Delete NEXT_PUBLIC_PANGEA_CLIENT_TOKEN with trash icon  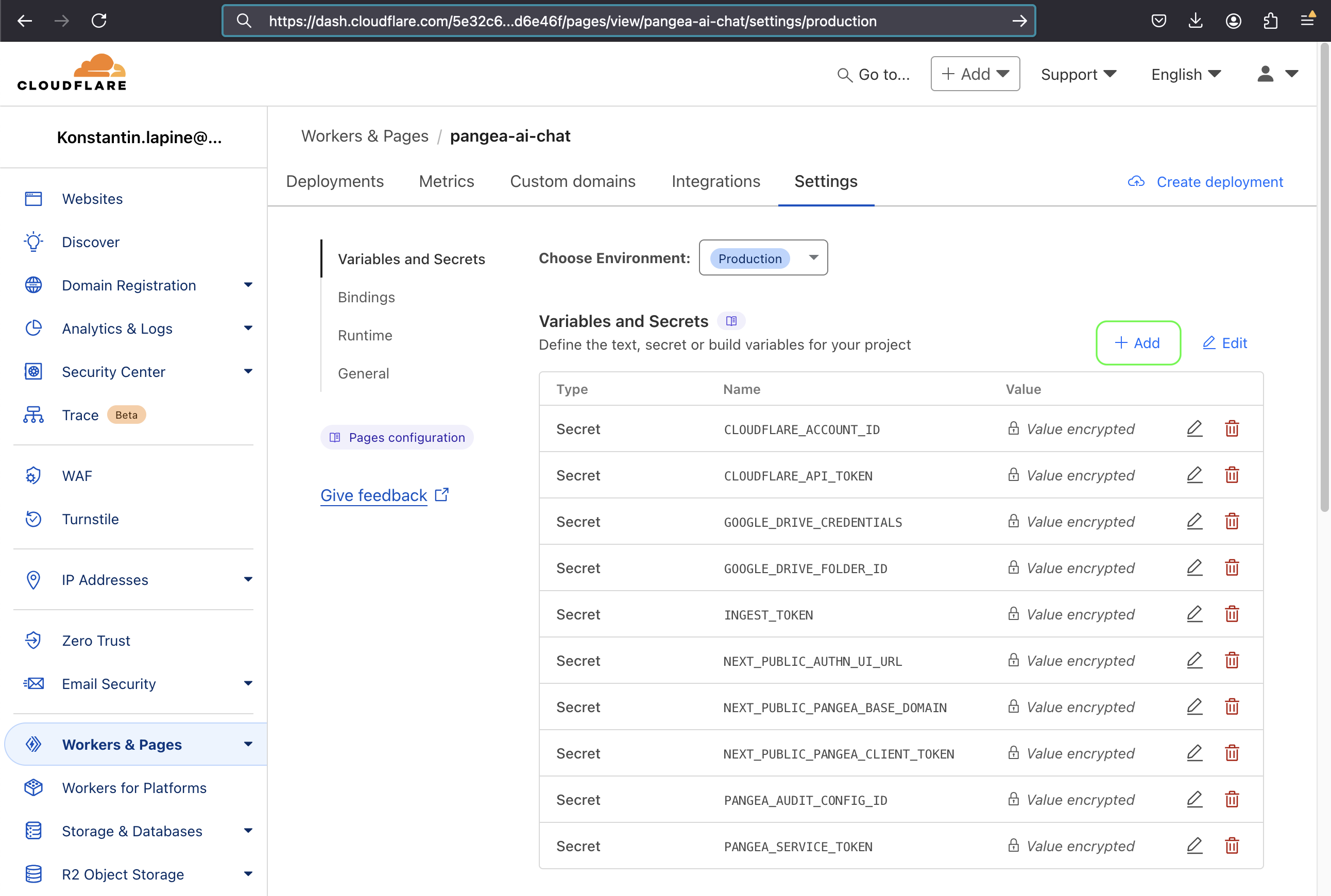point(1232,753)
